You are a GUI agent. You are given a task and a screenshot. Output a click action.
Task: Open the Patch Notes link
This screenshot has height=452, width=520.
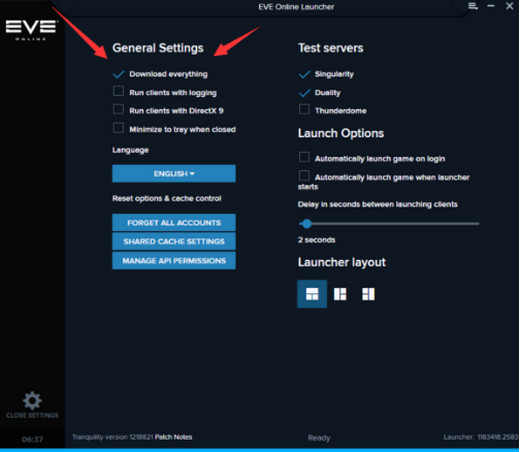pyautogui.click(x=173, y=437)
